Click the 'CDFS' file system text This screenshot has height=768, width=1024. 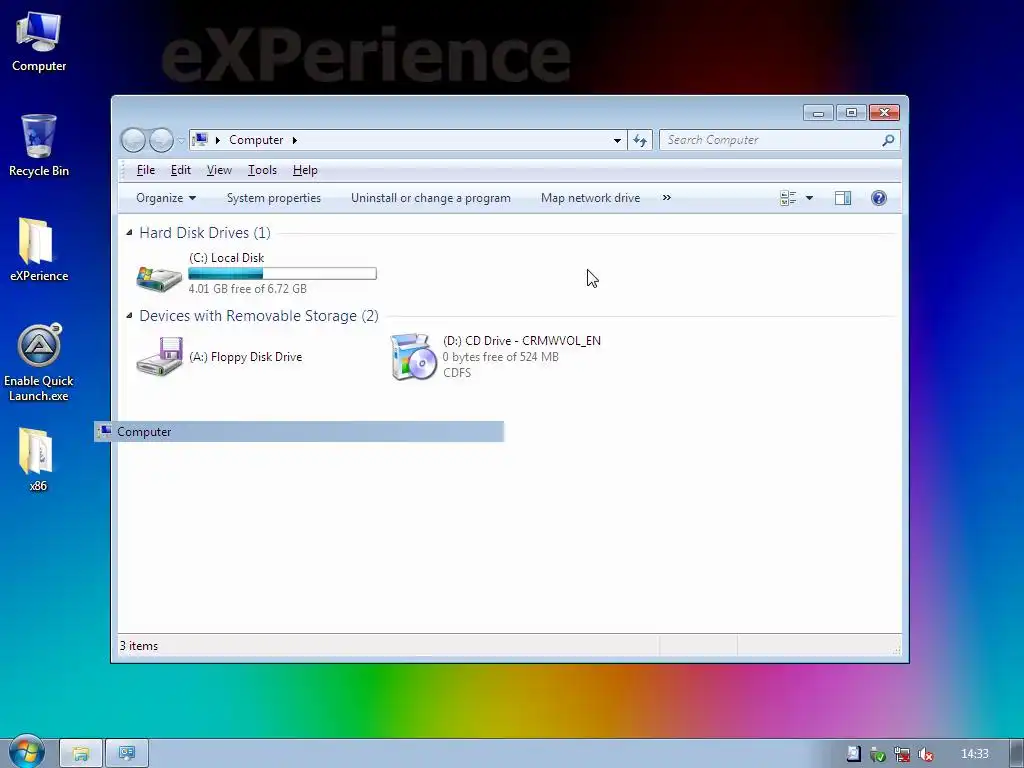pos(456,373)
